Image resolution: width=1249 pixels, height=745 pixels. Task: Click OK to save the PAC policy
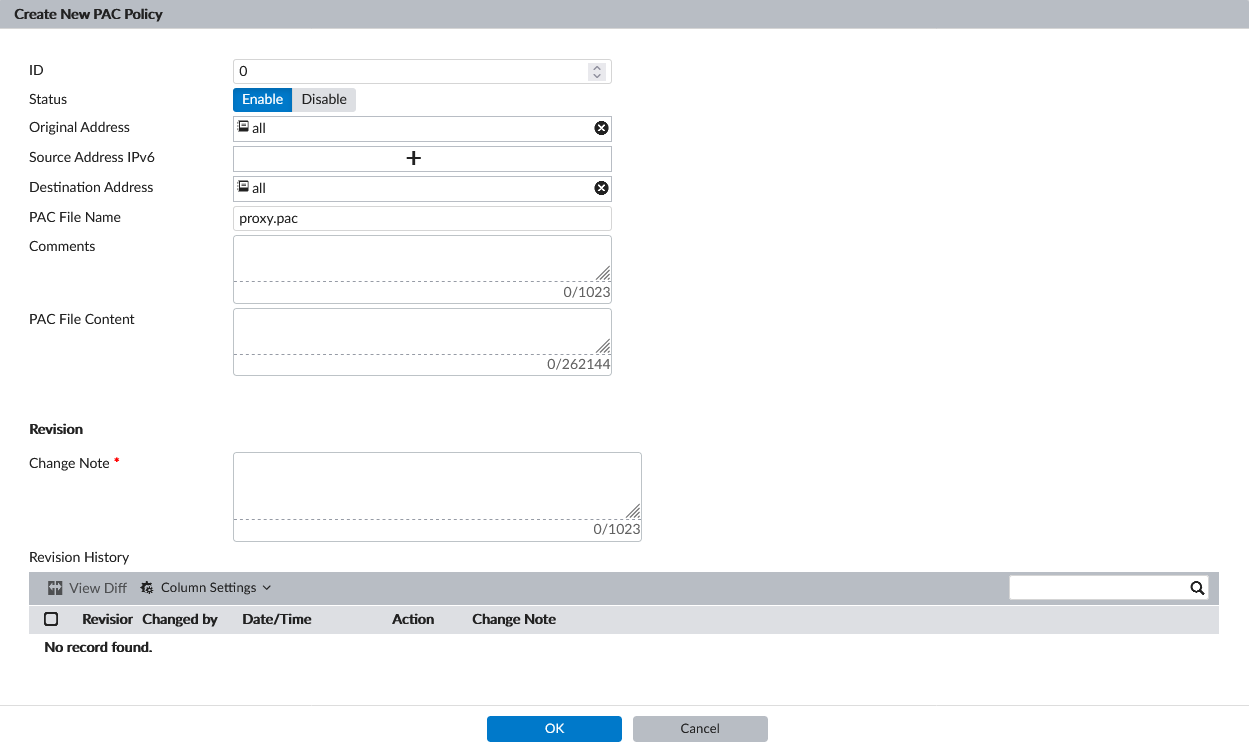[x=555, y=729]
